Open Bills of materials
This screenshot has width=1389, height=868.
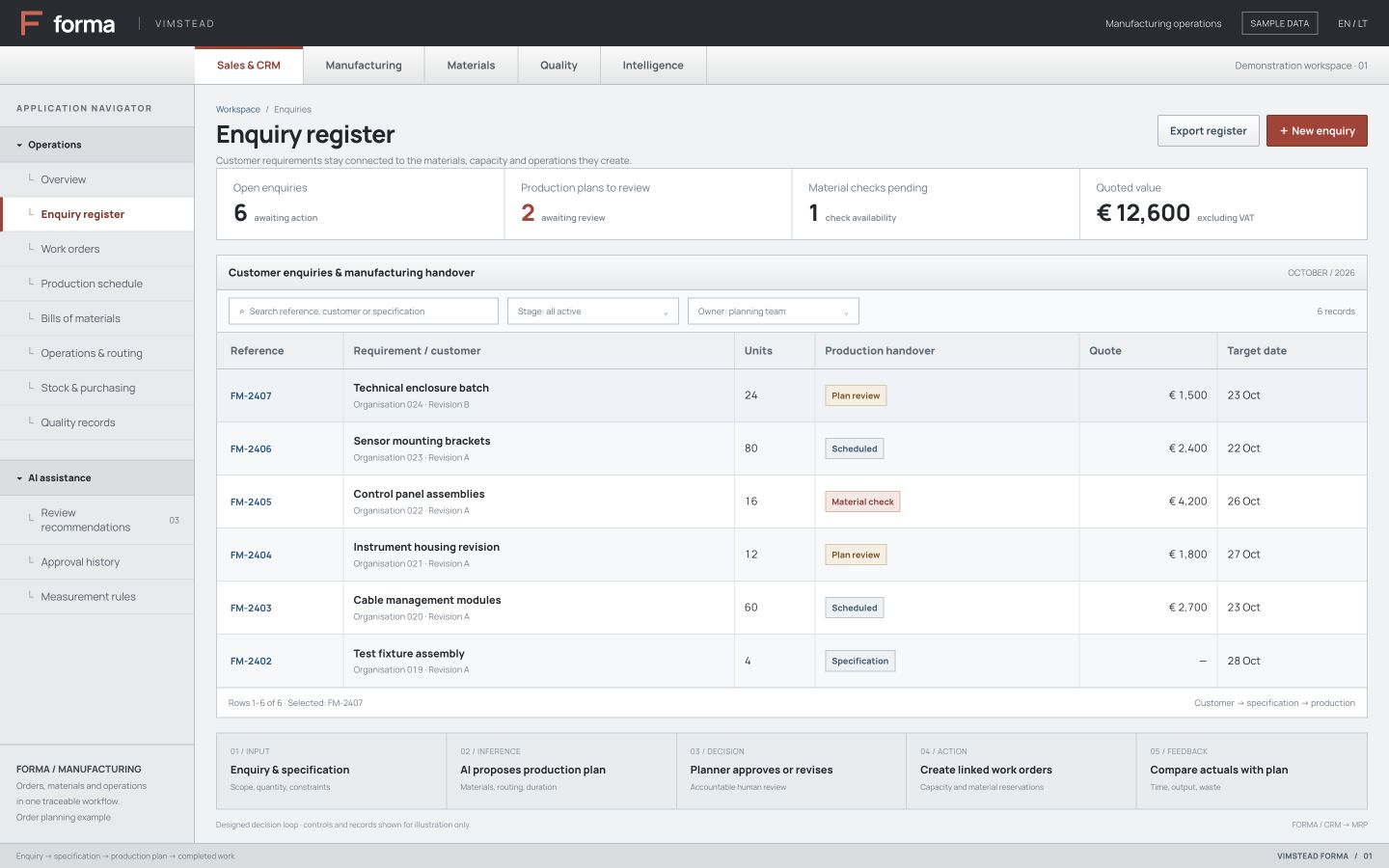(x=96, y=318)
